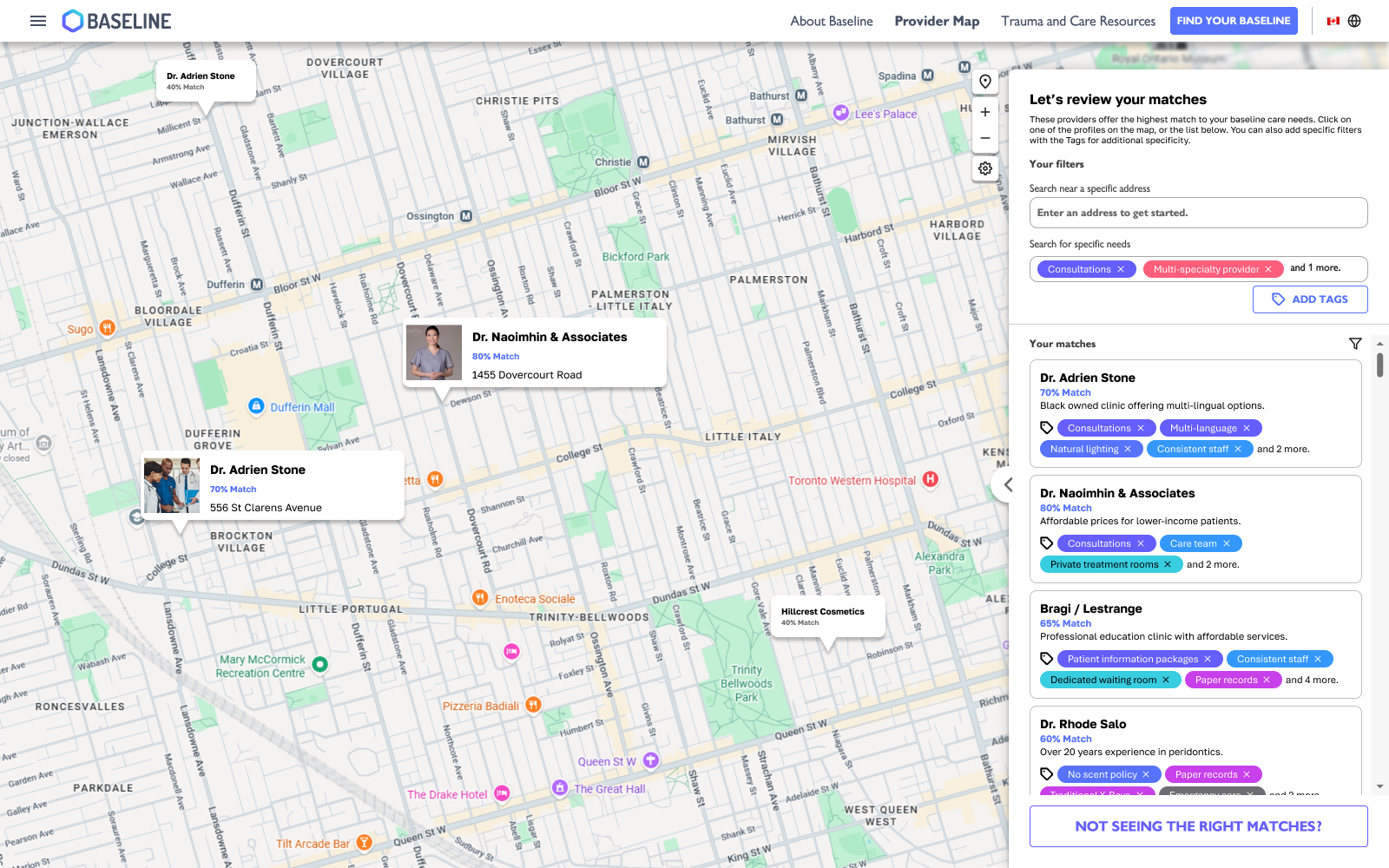Click tag icon on Dr. Adrien Stone card

point(1047,428)
